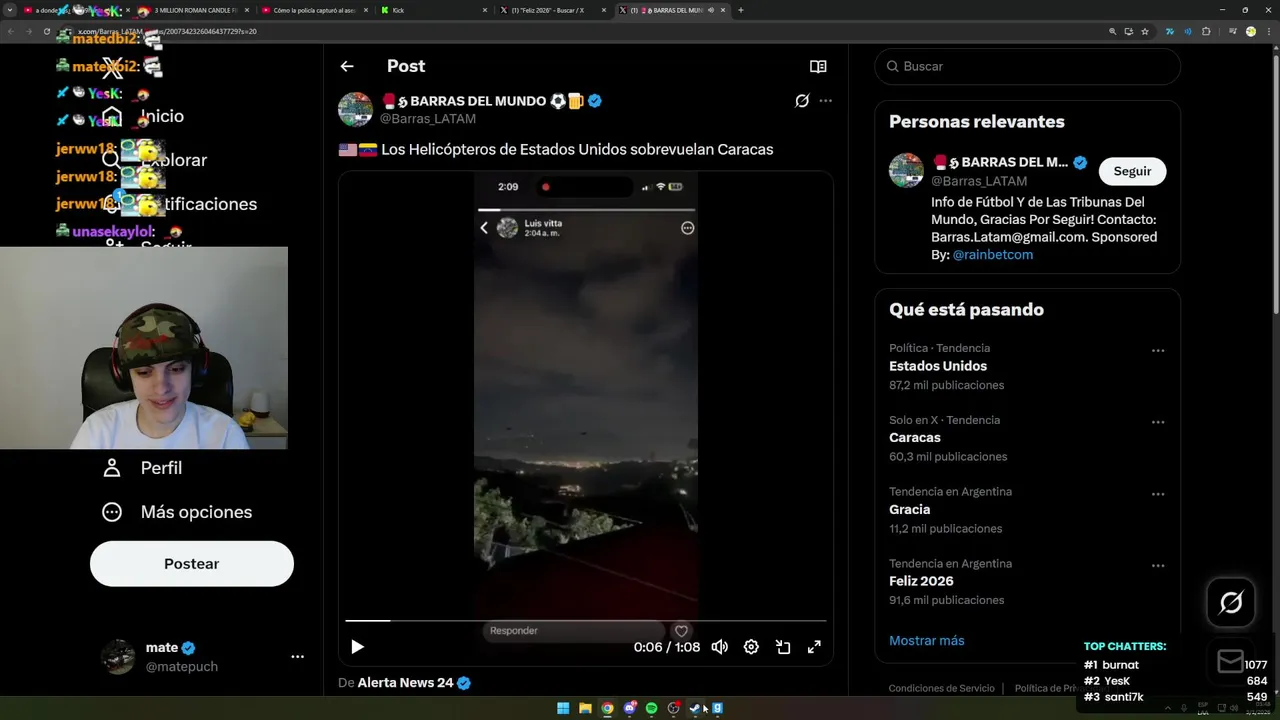This screenshot has height=720, width=1280.
Task: Mute the video volume icon
Action: point(719,647)
